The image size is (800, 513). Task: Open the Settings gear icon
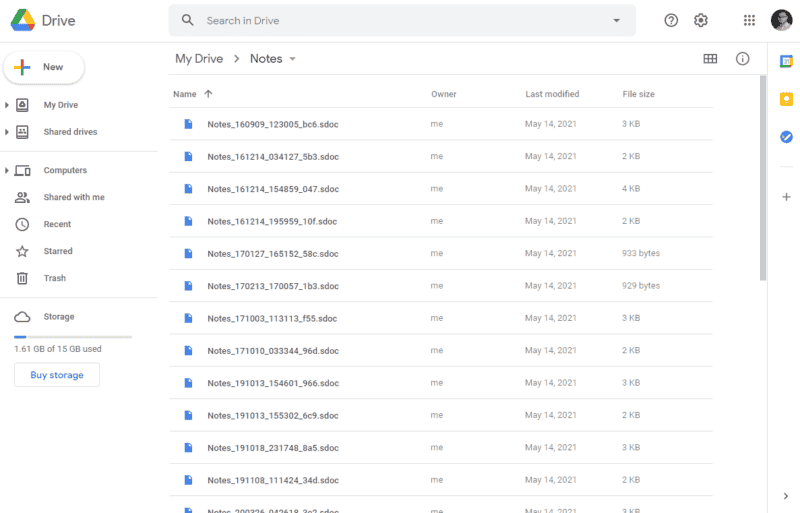(701, 20)
